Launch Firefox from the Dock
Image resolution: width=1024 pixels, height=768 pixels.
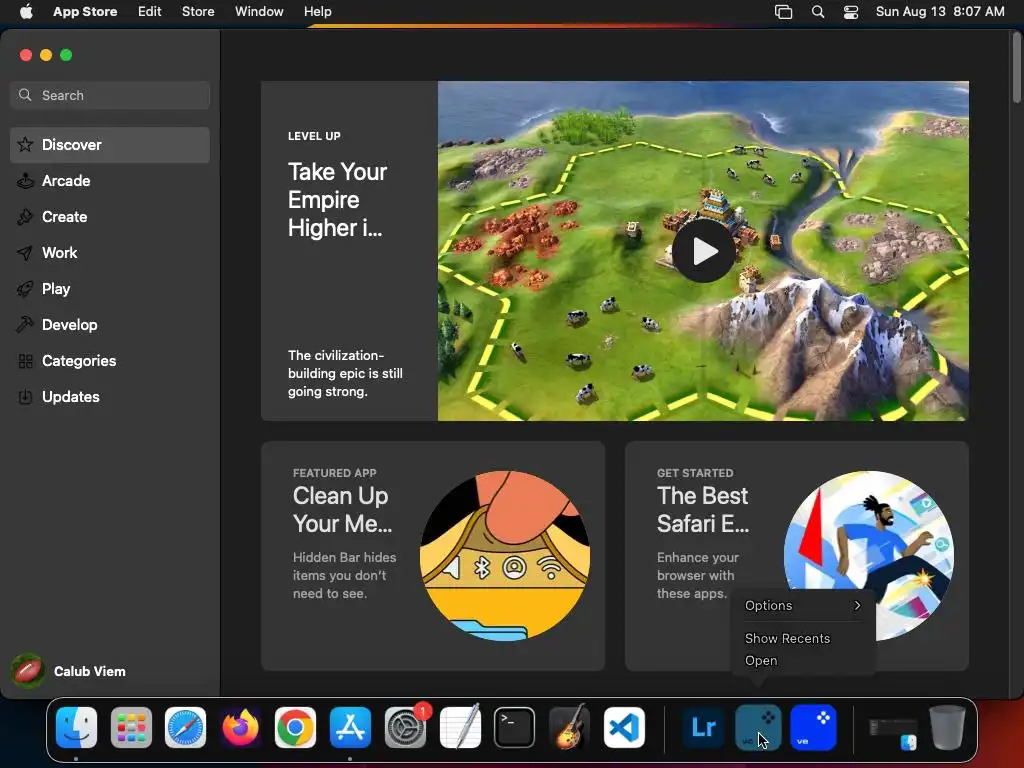[240, 727]
